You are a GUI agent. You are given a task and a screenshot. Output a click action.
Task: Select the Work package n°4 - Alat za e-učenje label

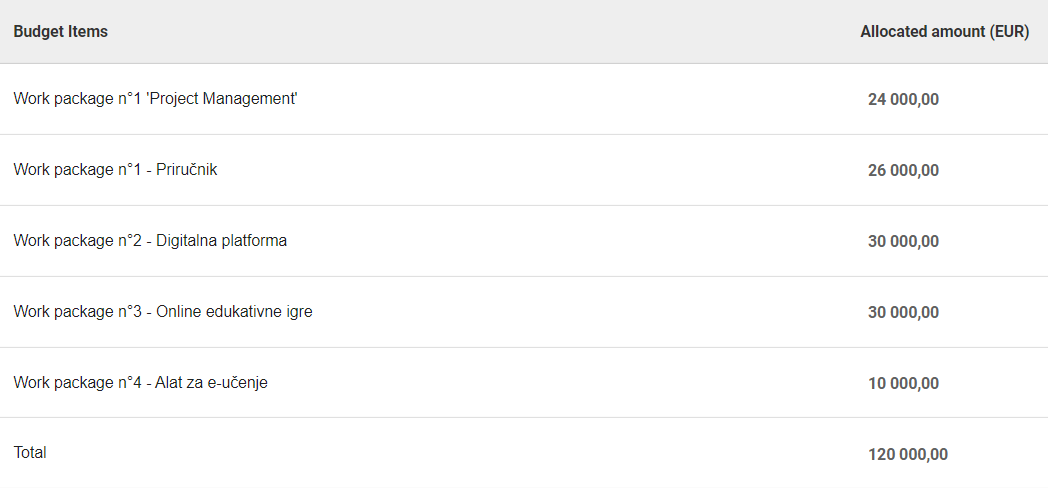click(x=140, y=383)
